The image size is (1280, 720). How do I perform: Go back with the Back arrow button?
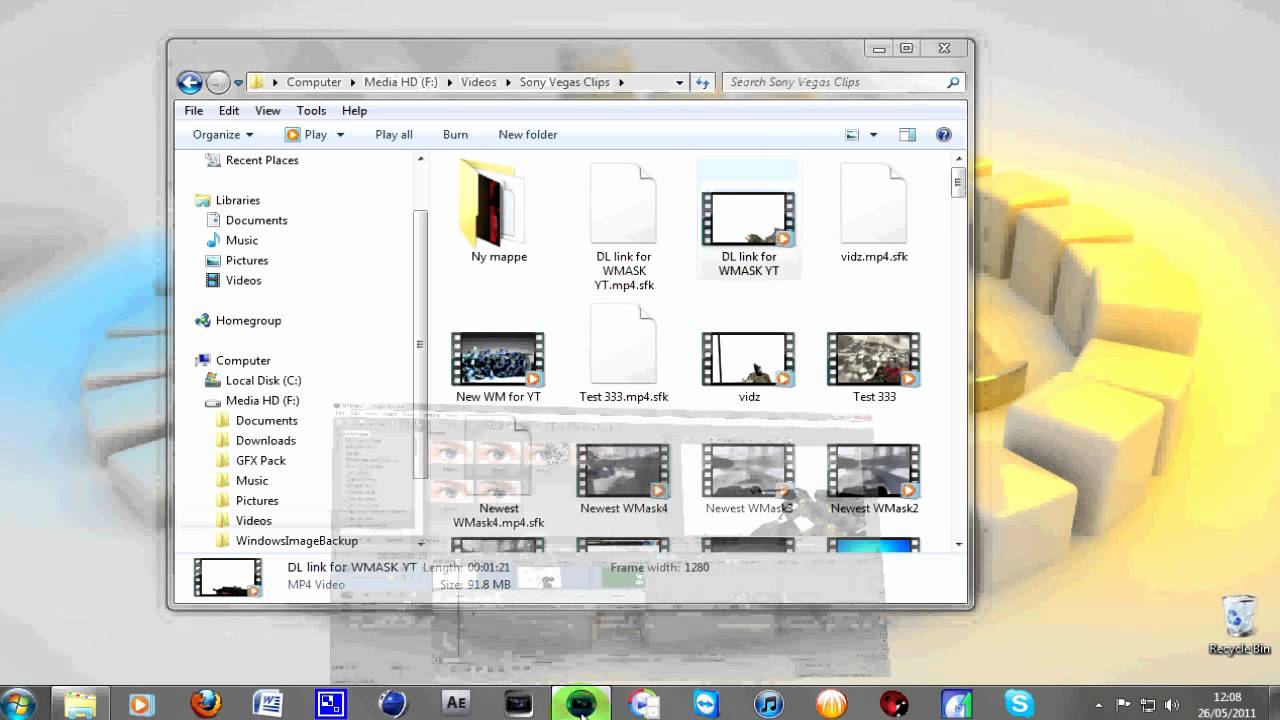point(189,82)
